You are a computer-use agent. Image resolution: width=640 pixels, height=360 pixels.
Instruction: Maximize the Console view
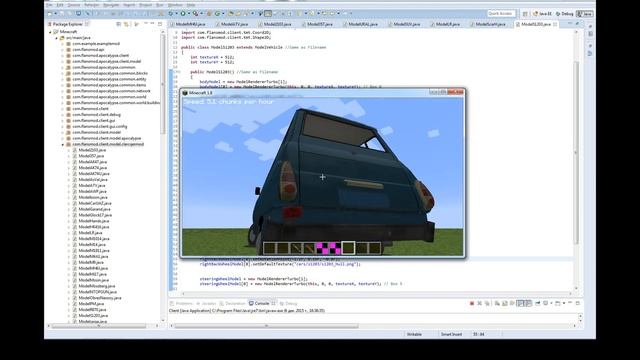(578, 303)
